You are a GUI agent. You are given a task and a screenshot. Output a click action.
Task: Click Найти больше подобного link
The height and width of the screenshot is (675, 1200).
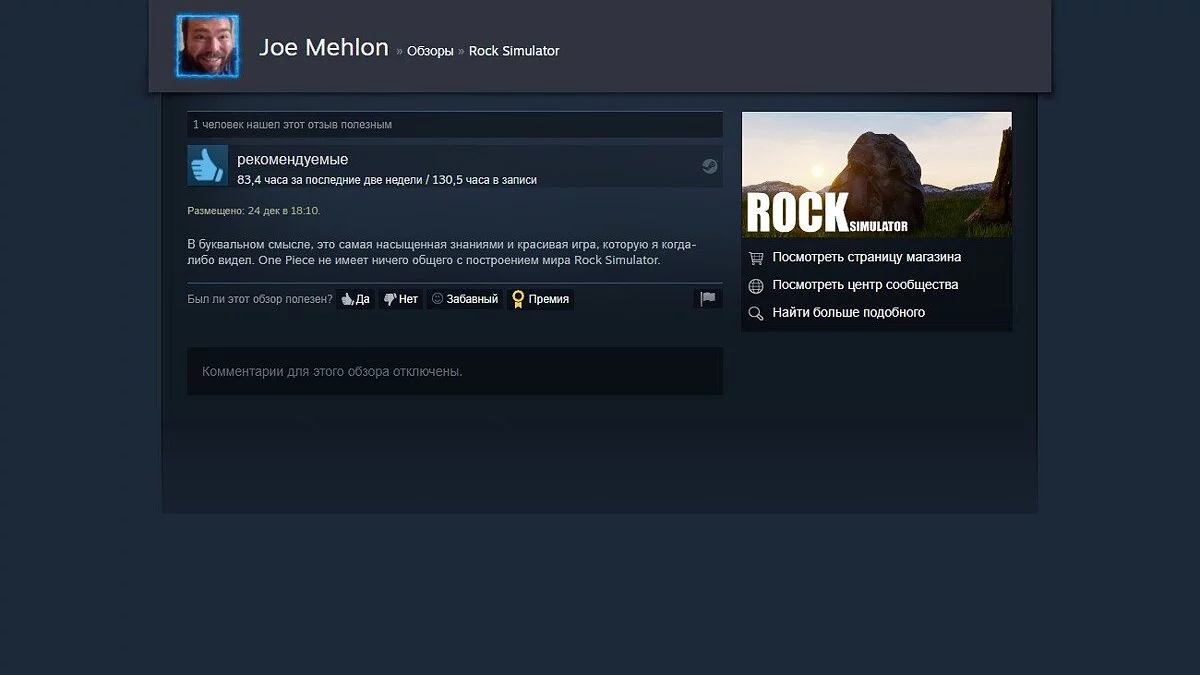(848, 313)
